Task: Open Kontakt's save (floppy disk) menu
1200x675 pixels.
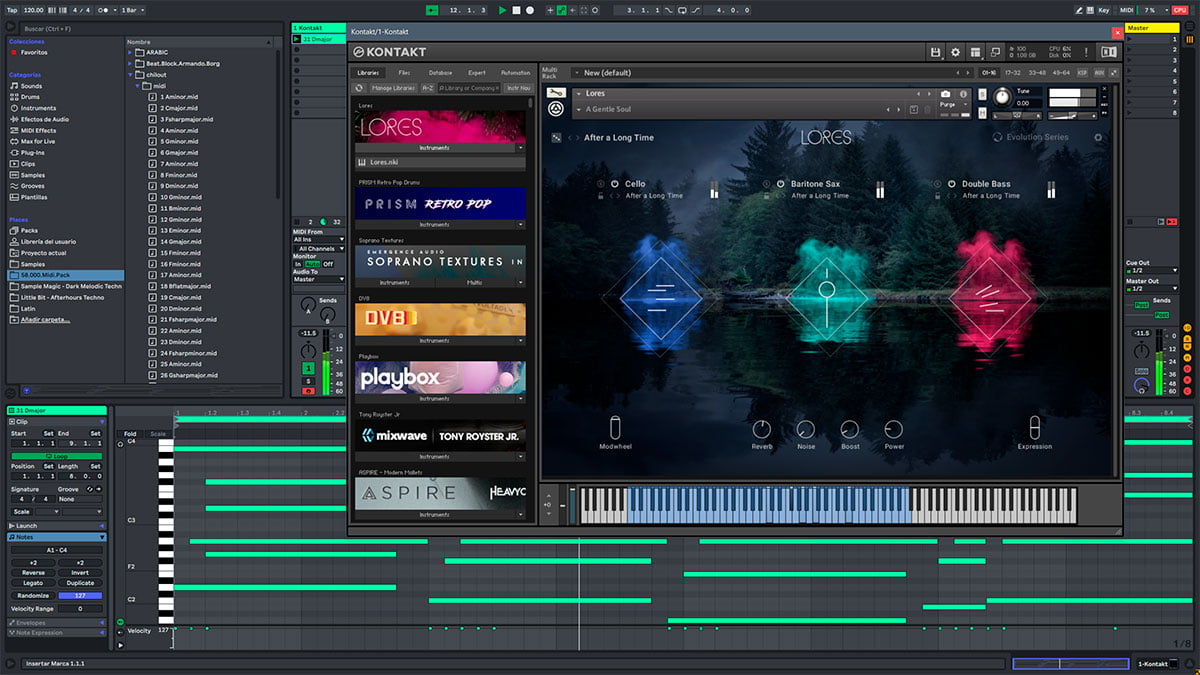Action: [935, 52]
